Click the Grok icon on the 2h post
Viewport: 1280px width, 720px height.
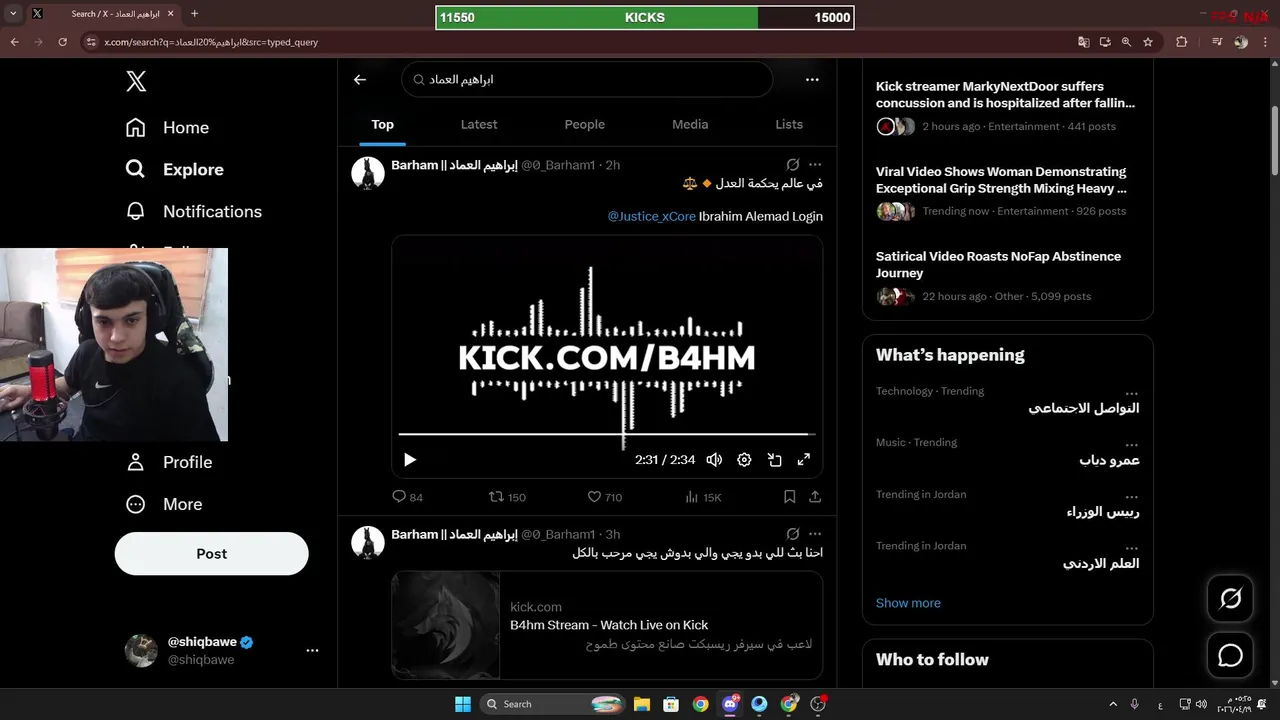coord(793,165)
